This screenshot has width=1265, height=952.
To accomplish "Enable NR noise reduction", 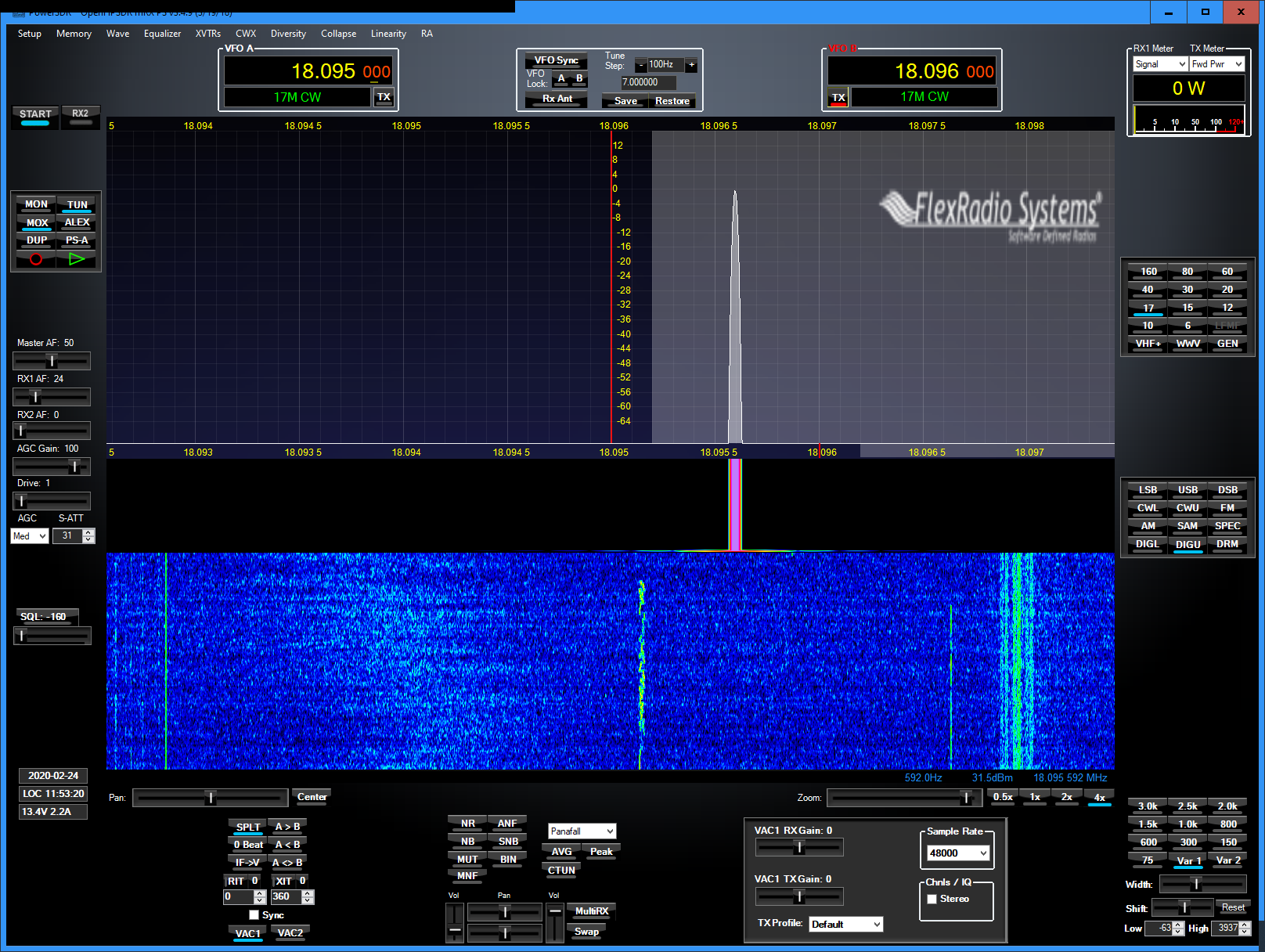I will (x=467, y=824).
